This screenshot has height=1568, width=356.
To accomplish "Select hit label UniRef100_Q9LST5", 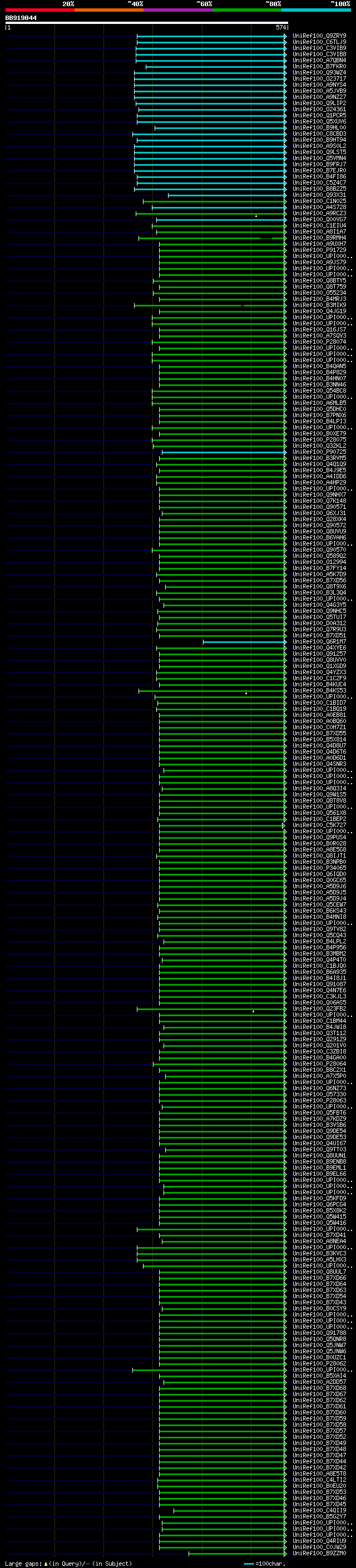I will pos(319,152).
